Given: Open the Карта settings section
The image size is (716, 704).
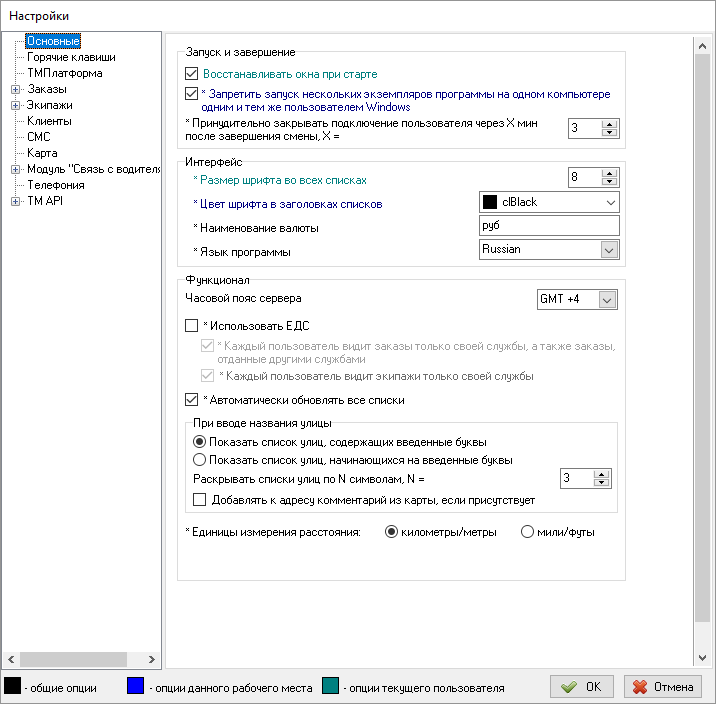Looking at the screenshot, I should (x=42, y=153).
